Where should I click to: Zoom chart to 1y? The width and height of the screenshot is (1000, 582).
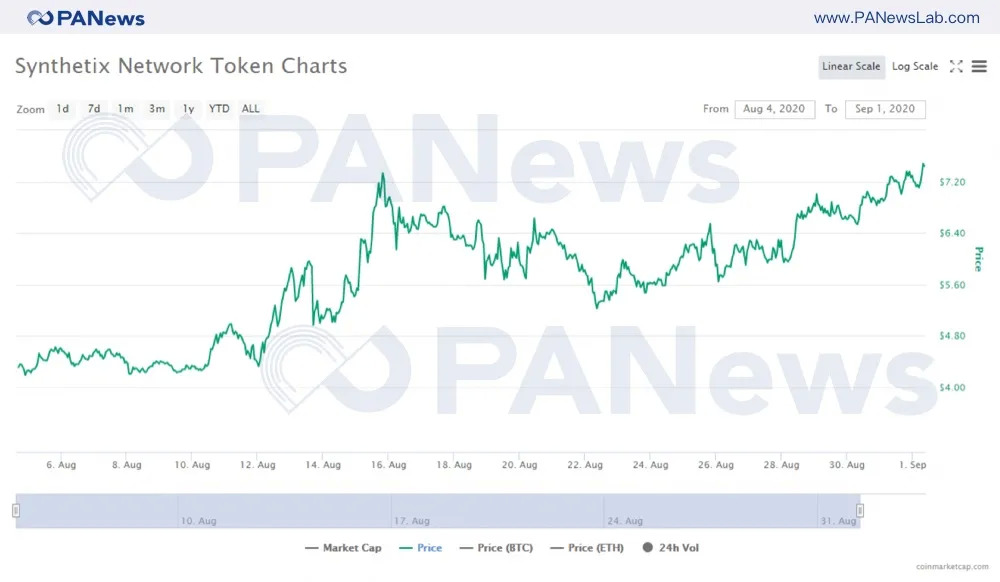[x=188, y=109]
